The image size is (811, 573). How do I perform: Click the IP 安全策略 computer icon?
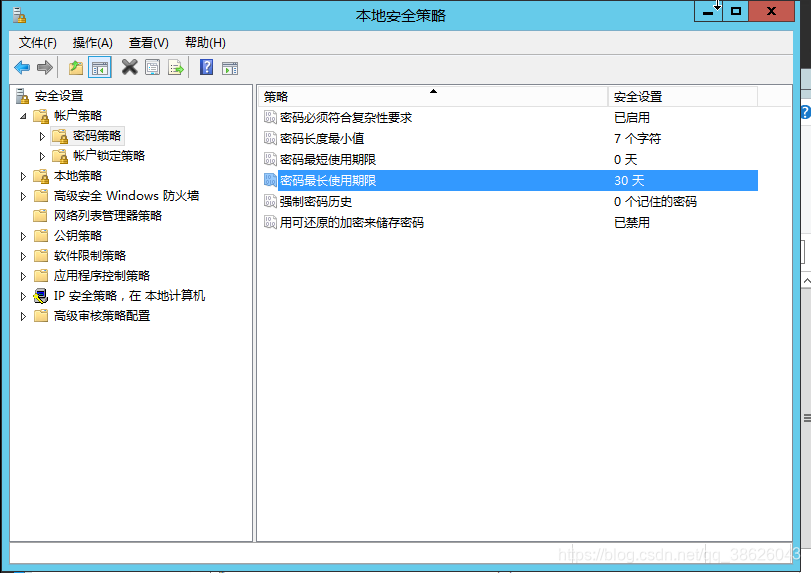point(40,296)
